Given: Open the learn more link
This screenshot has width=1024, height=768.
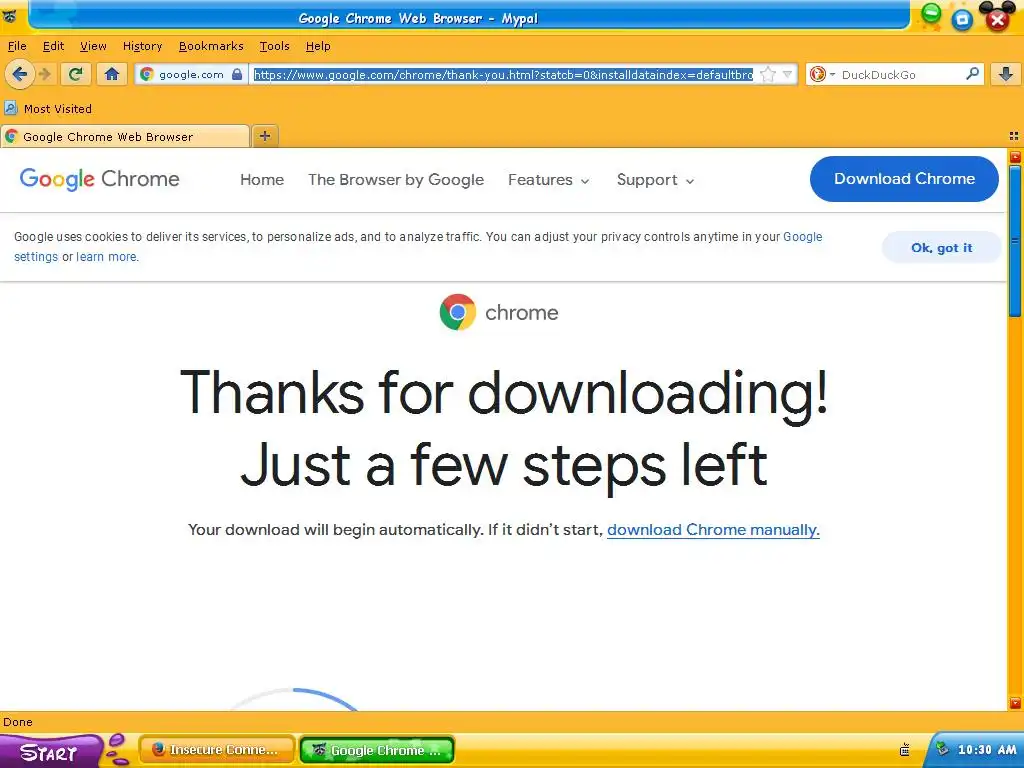Looking at the screenshot, I should coord(106,257).
